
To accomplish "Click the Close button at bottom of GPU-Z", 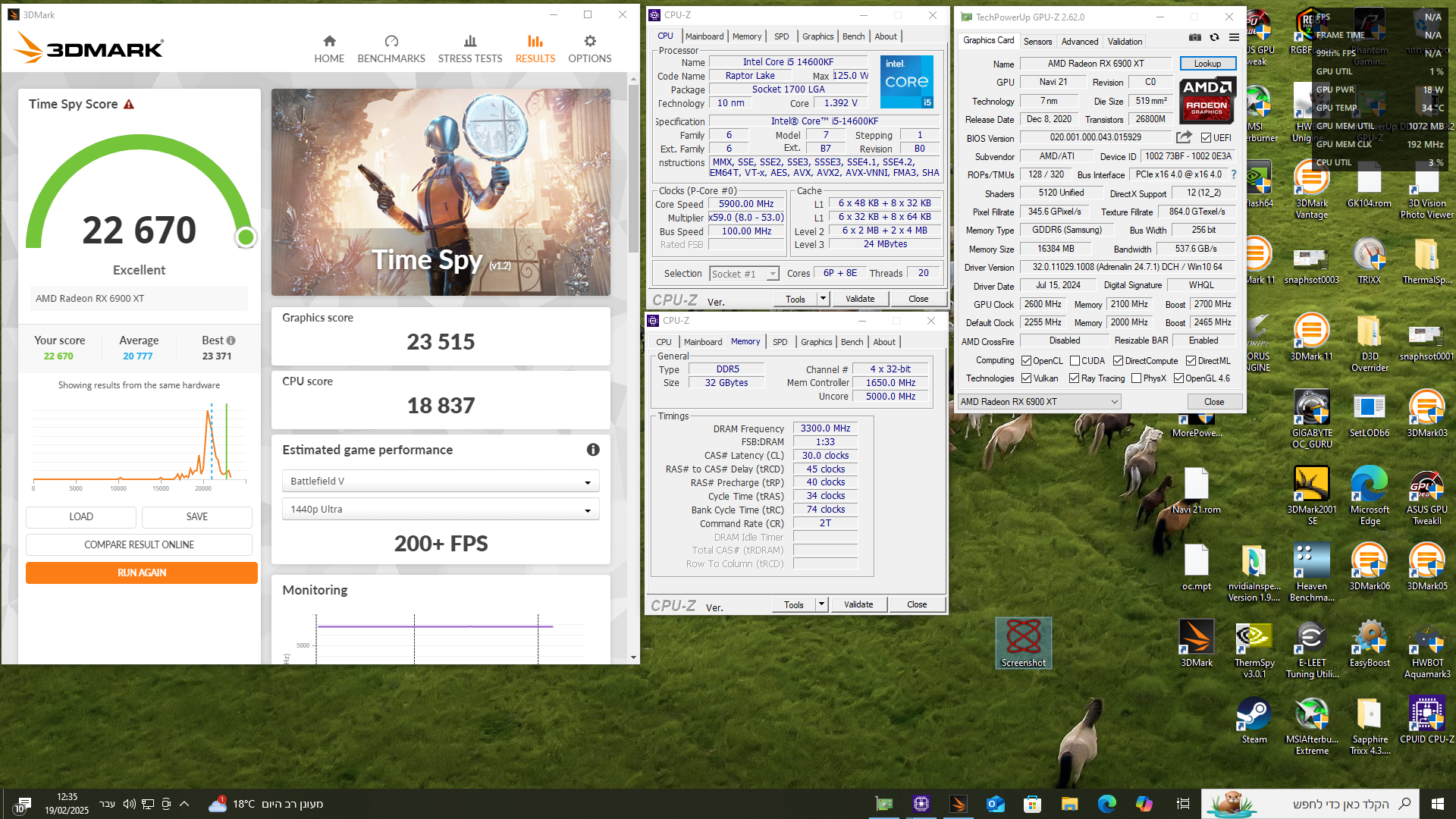I will [x=1213, y=402].
